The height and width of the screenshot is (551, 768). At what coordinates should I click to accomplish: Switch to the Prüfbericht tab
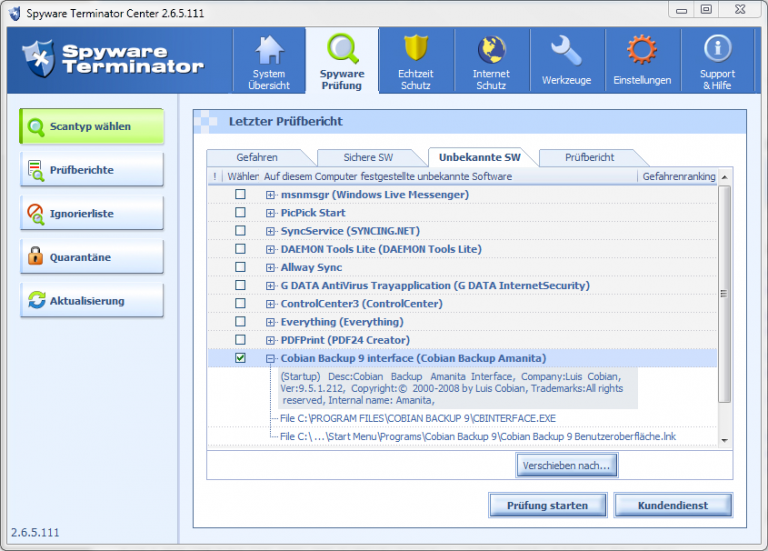(590, 158)
